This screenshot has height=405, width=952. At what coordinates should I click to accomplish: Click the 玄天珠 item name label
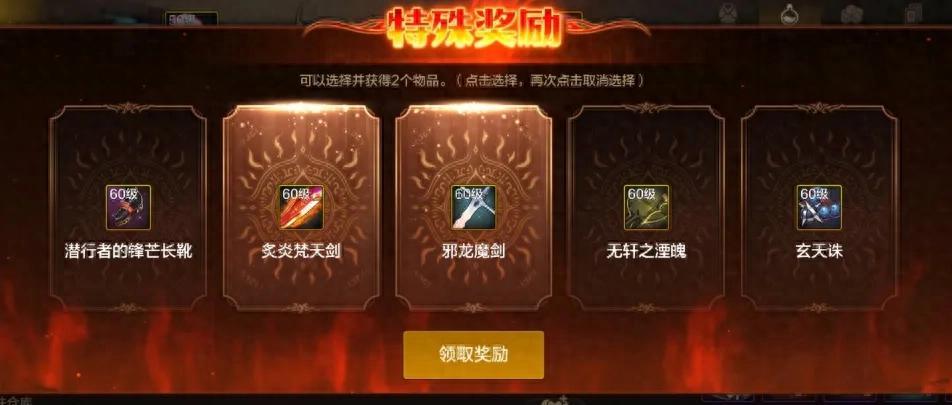point(820,251)
